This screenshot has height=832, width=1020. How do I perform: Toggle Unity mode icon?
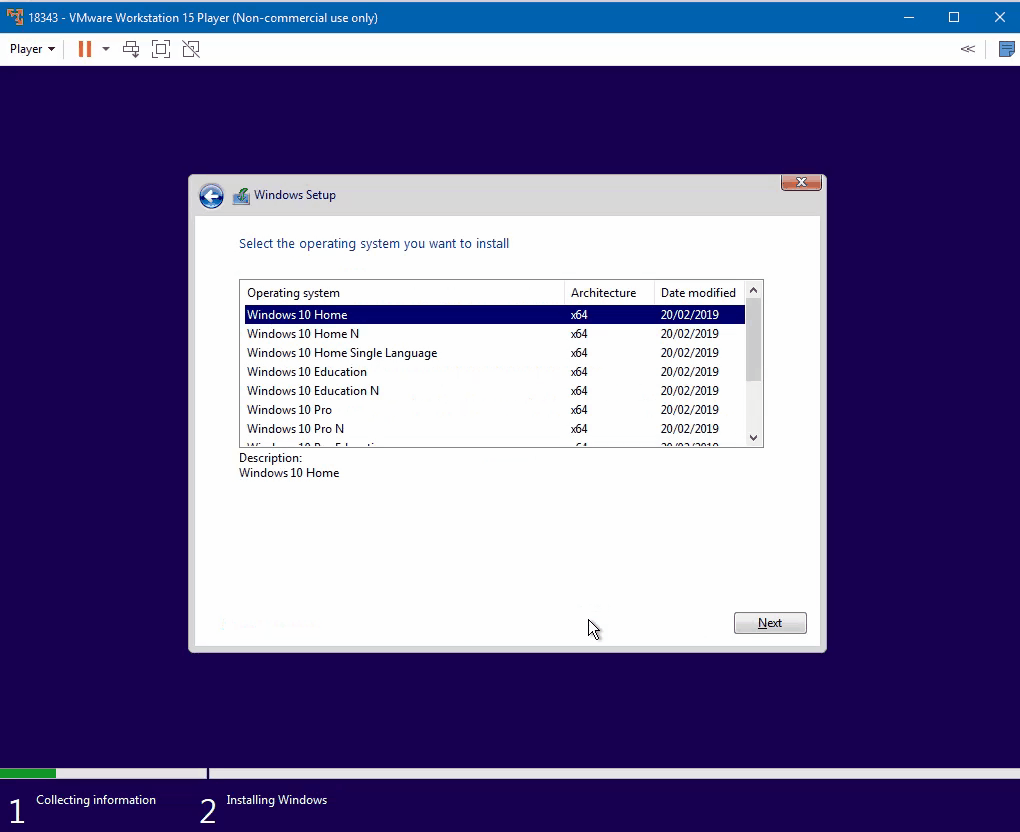191,49
